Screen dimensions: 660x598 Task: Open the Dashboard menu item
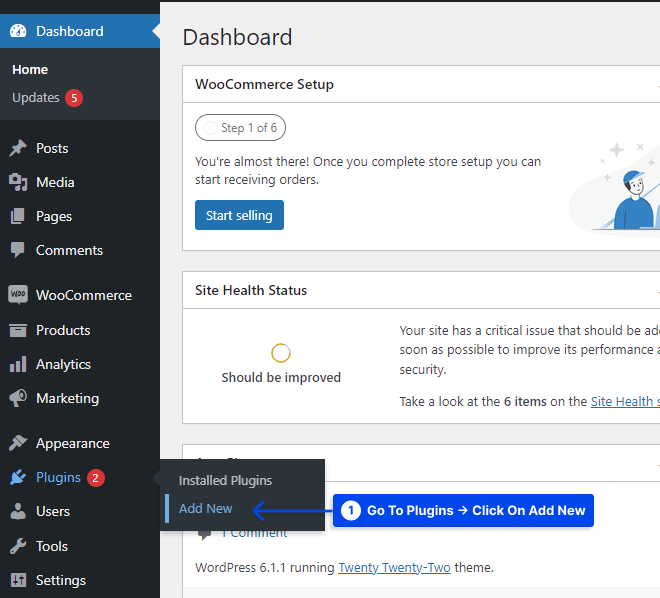click(x=80, y=31)
